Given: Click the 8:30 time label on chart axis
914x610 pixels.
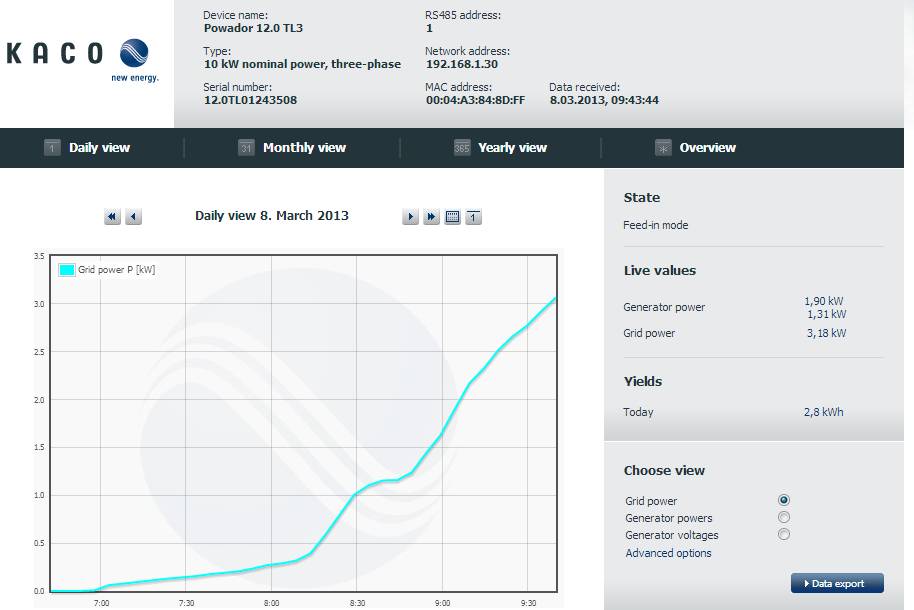Looking at the screenshot, I should 357,603.
